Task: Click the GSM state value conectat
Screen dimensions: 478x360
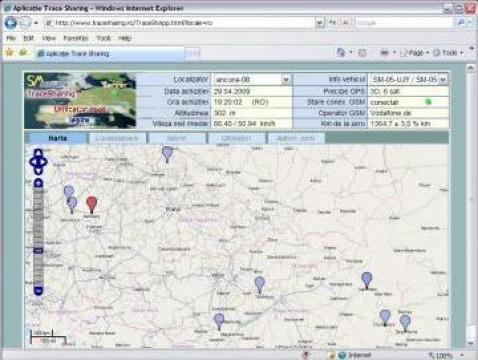Action: (x=384, y=102)
